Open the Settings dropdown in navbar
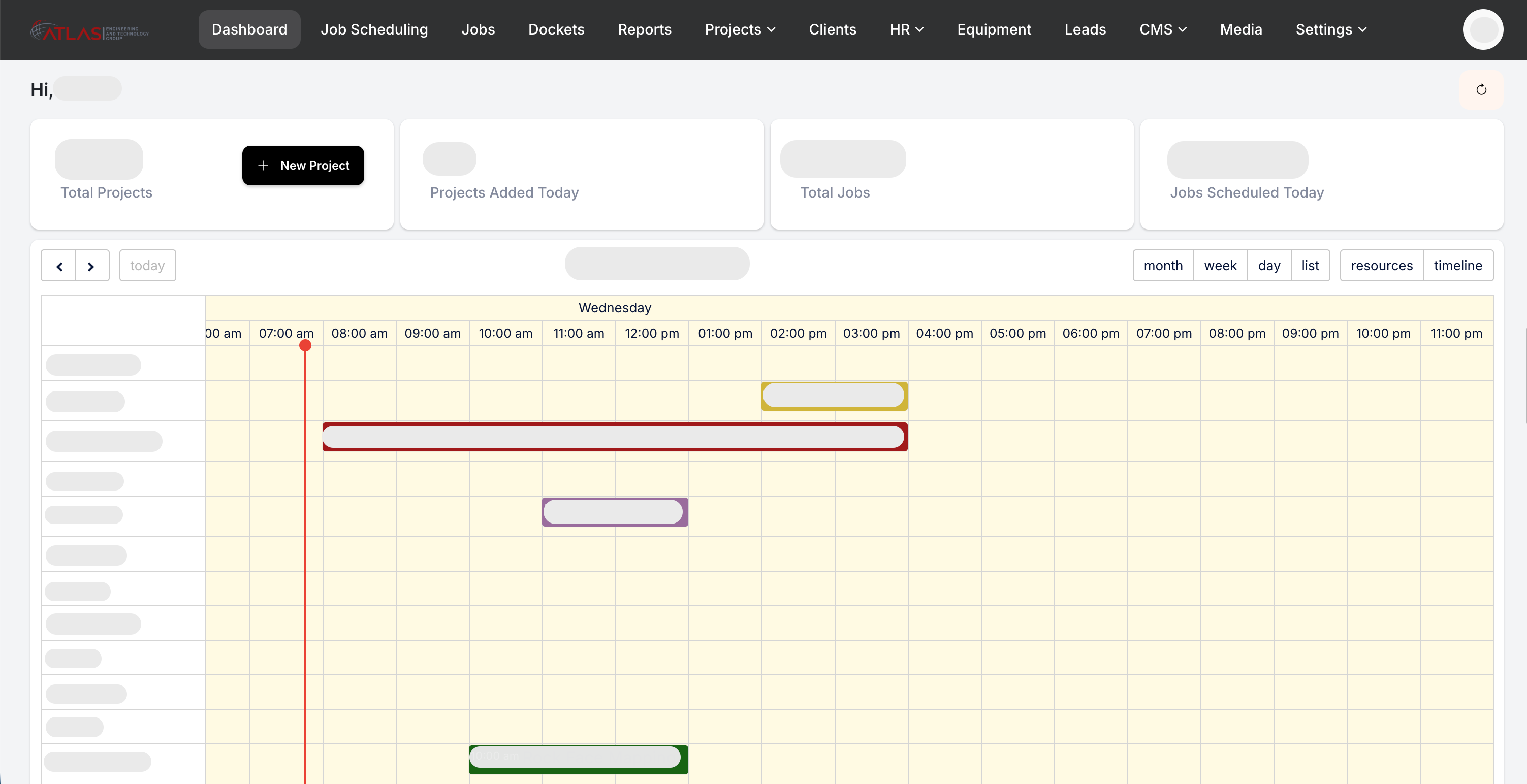Viewport: 1527px width, 784px height. tap(1330, 29)
